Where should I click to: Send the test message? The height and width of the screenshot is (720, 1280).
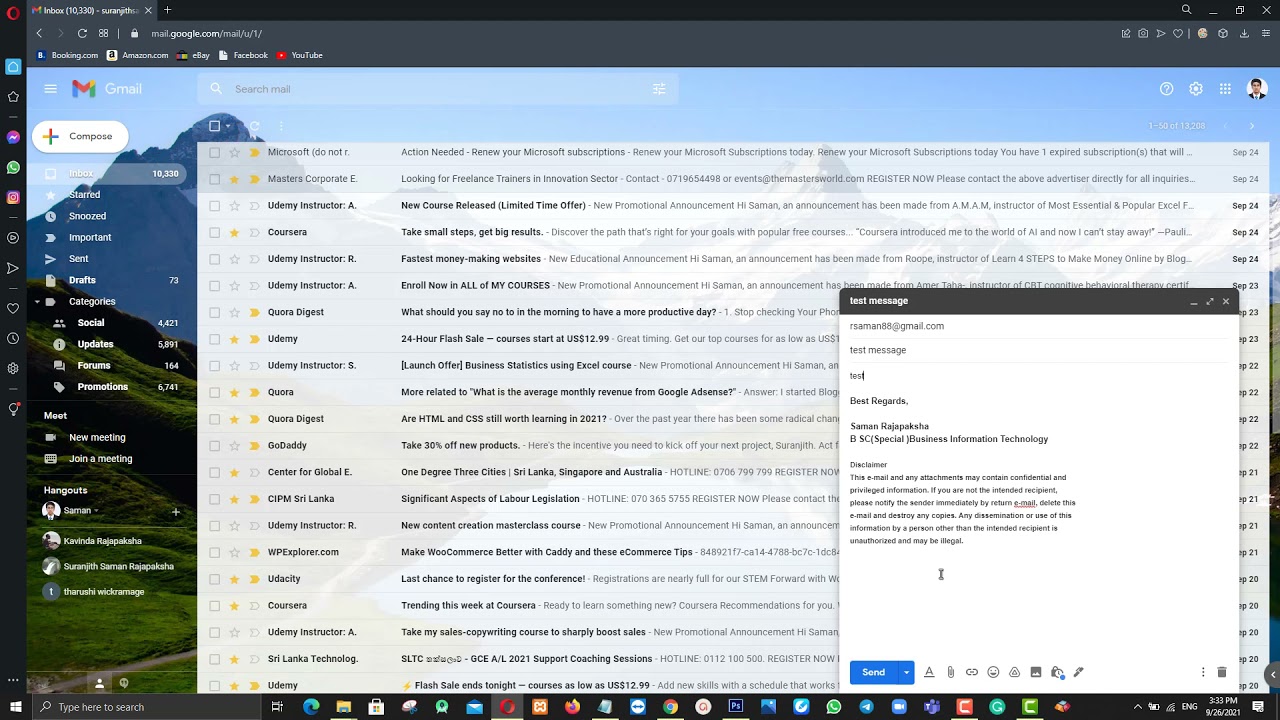[874, 672]
